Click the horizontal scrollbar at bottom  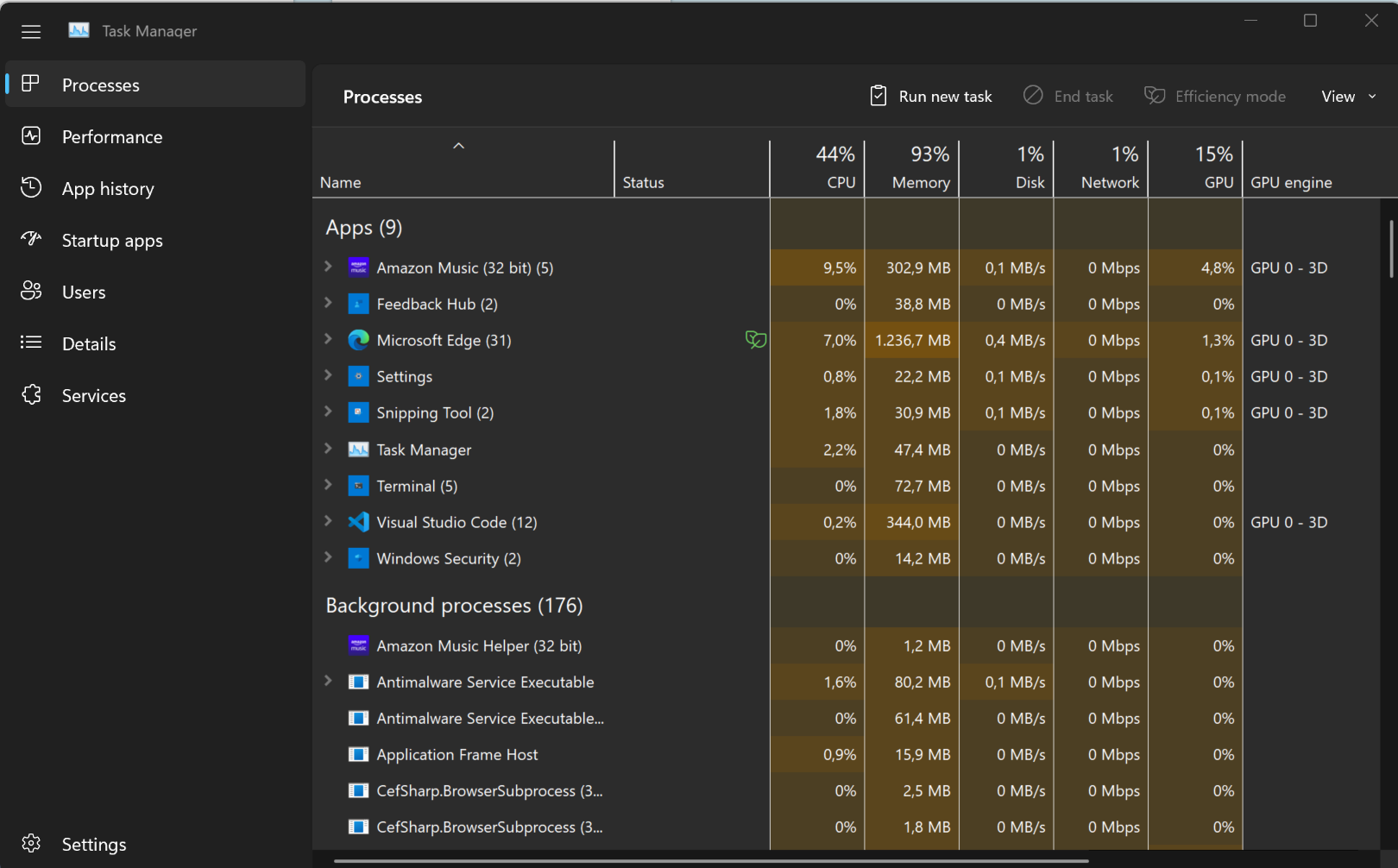[711, 860]
